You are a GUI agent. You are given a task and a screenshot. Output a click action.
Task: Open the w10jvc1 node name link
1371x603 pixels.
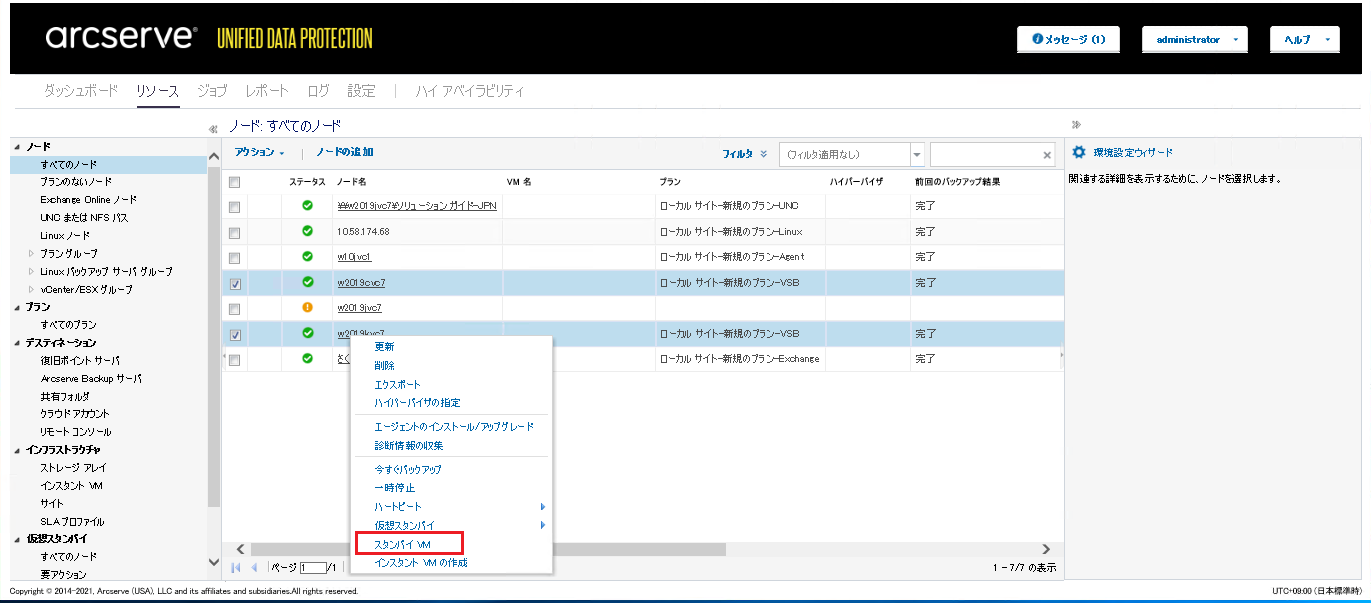pos(355,257)
